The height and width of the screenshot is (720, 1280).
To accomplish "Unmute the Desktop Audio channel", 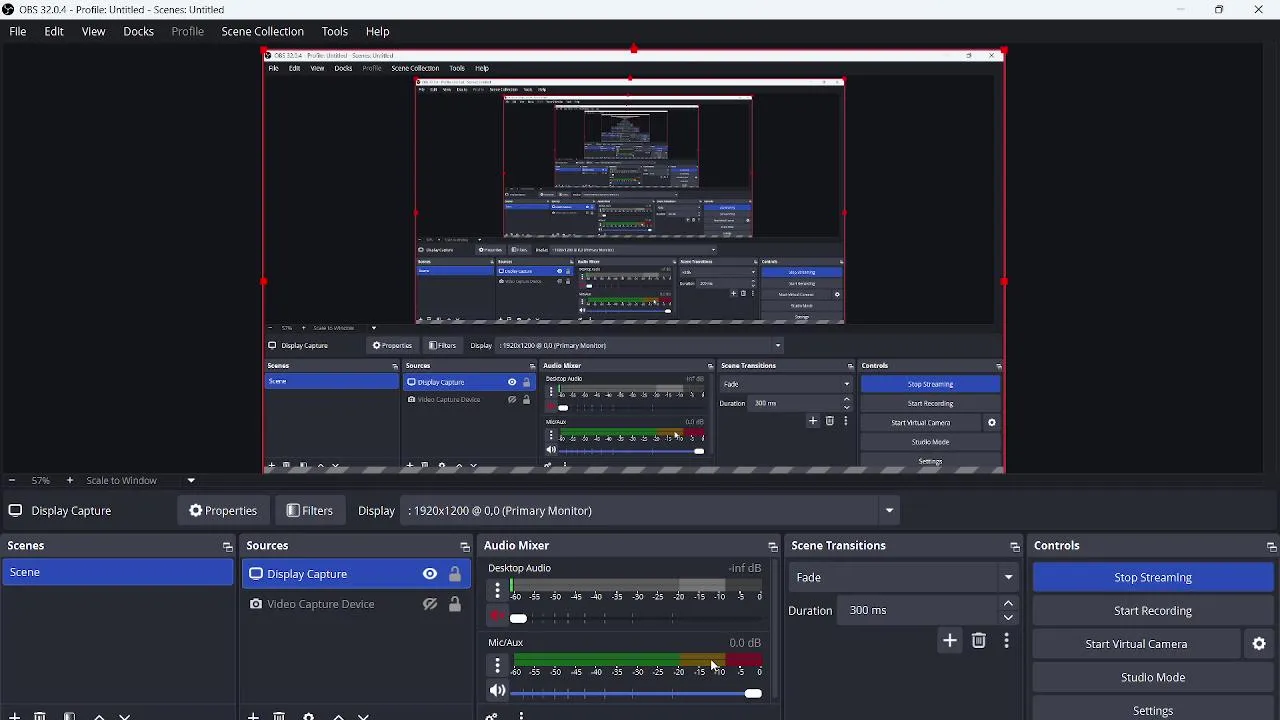I will [x=497, y=617].
